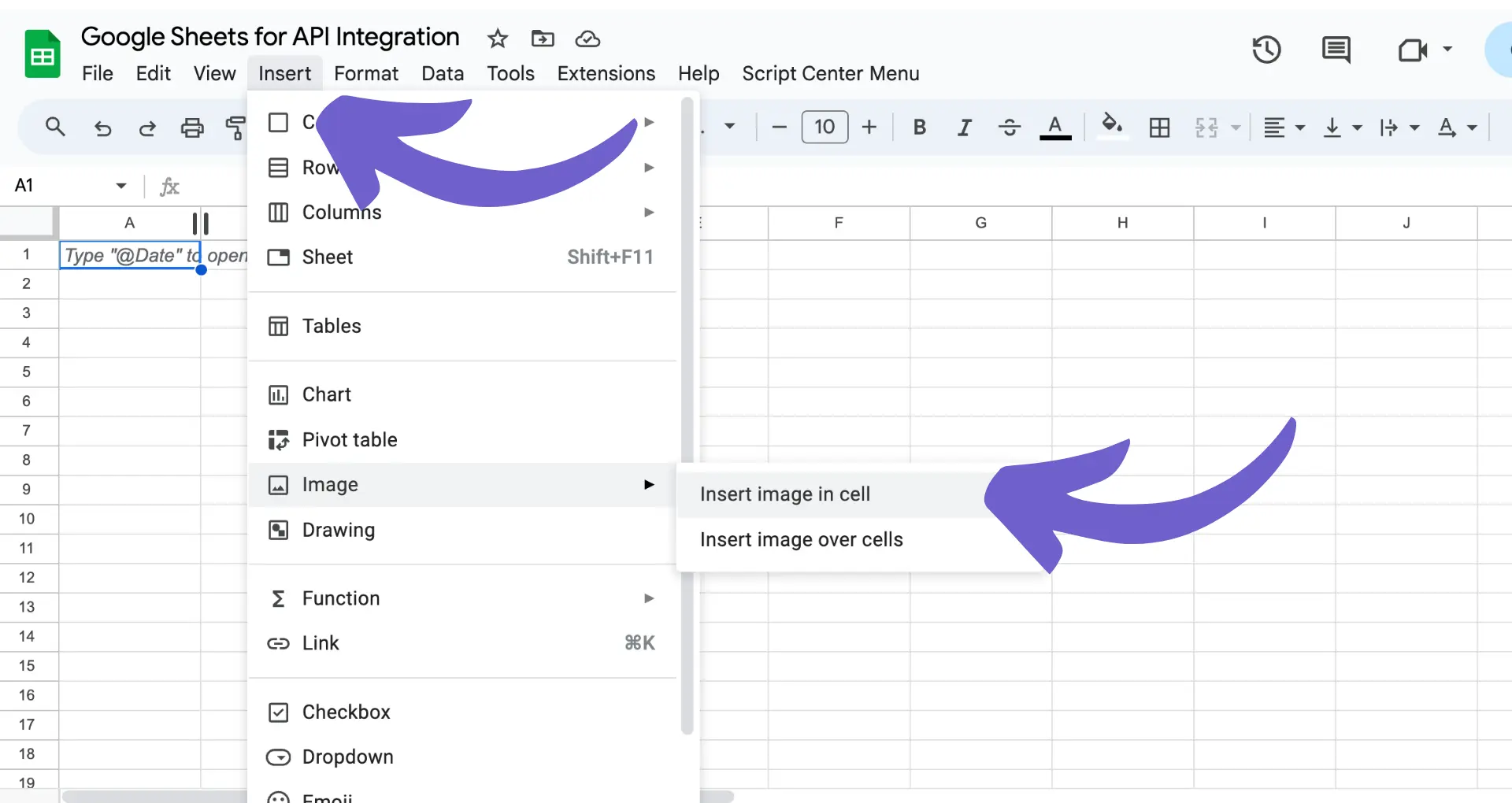1512x803 pixels.
Task: Open the Format menu
Action: [x=366, y=73]
